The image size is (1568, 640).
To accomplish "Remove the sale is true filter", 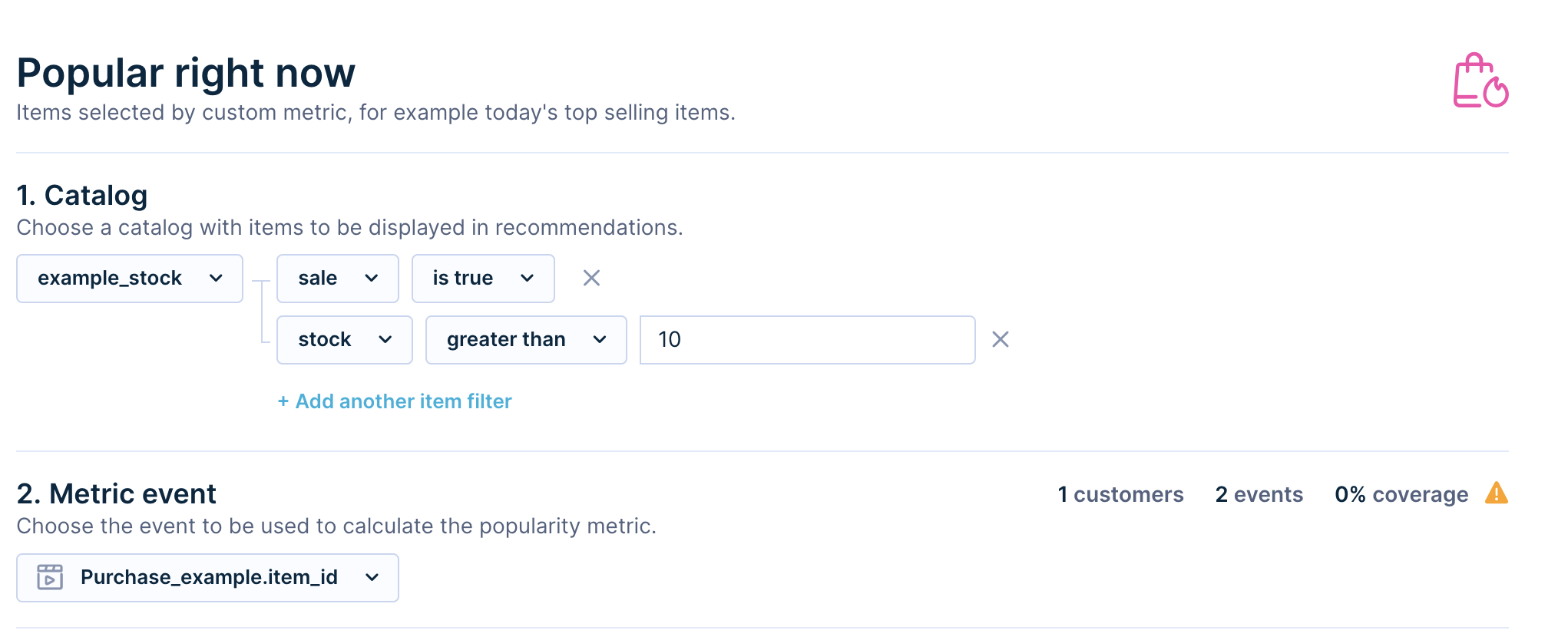I will click(591, 278).
